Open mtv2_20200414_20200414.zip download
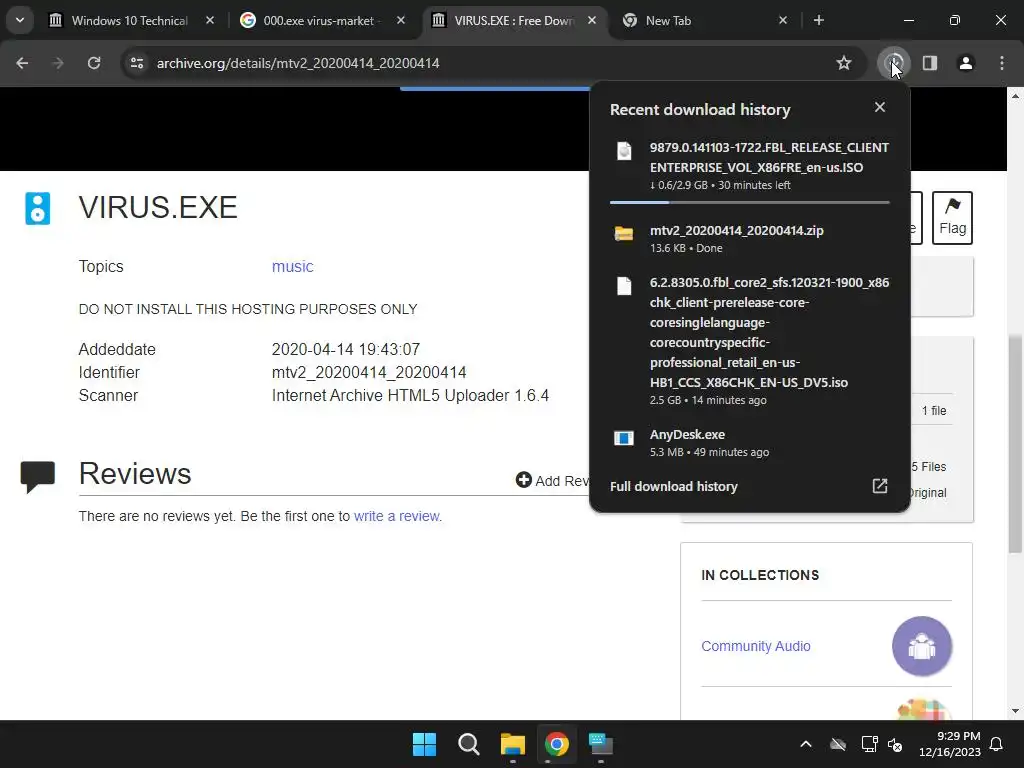The height and width of the screenshot is (768, 1024). tap(749, 238)
